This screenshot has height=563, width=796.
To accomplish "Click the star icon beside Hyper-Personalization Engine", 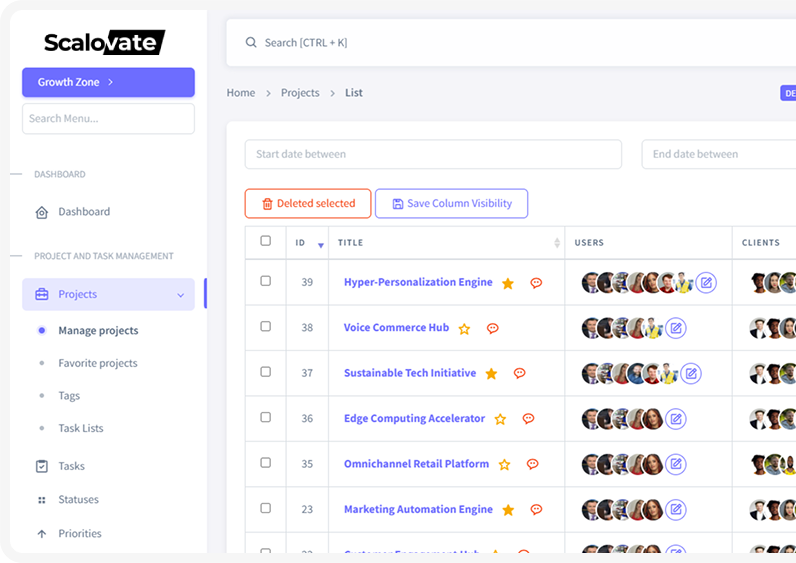I will point(508,283).
